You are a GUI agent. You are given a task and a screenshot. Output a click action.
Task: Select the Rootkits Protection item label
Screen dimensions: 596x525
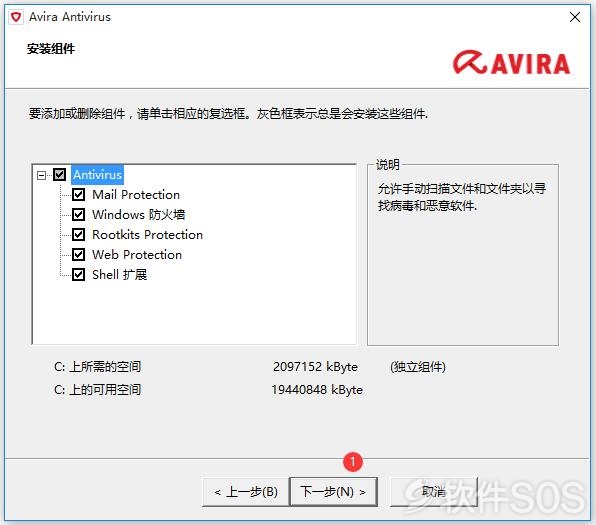[147, 235]
